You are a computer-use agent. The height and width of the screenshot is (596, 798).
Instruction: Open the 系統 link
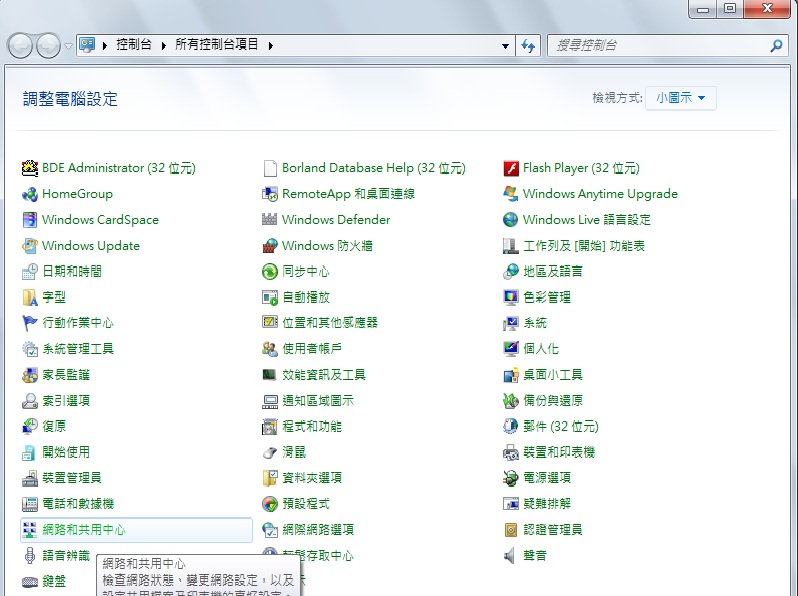pyautogui.click(x=535, y=323)
